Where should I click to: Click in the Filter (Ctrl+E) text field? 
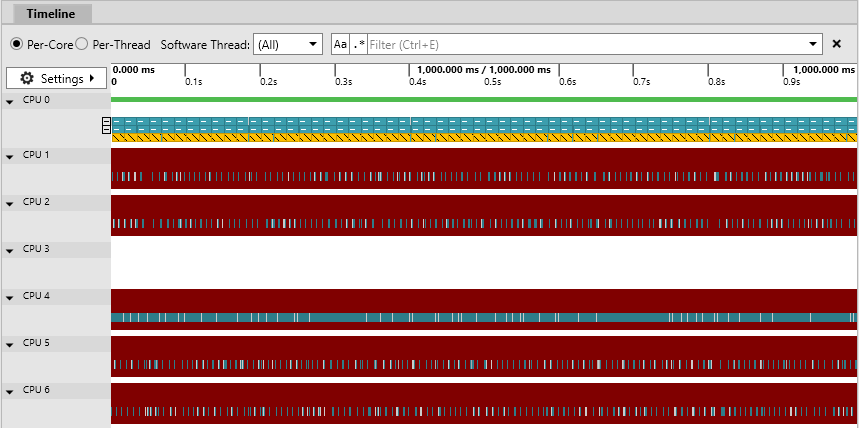(586, 44)
